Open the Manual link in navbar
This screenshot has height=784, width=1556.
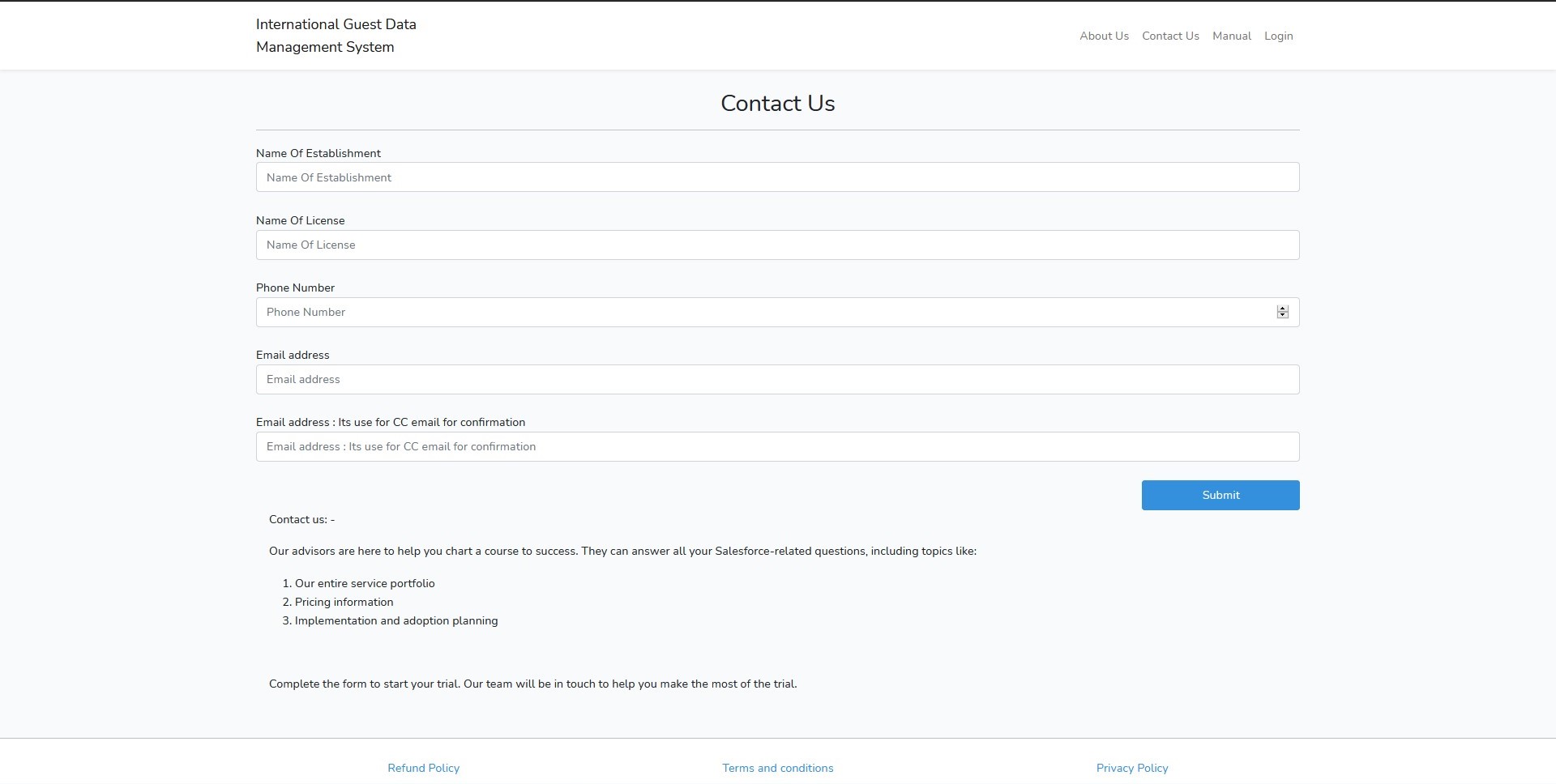[x=1231, y=36]
